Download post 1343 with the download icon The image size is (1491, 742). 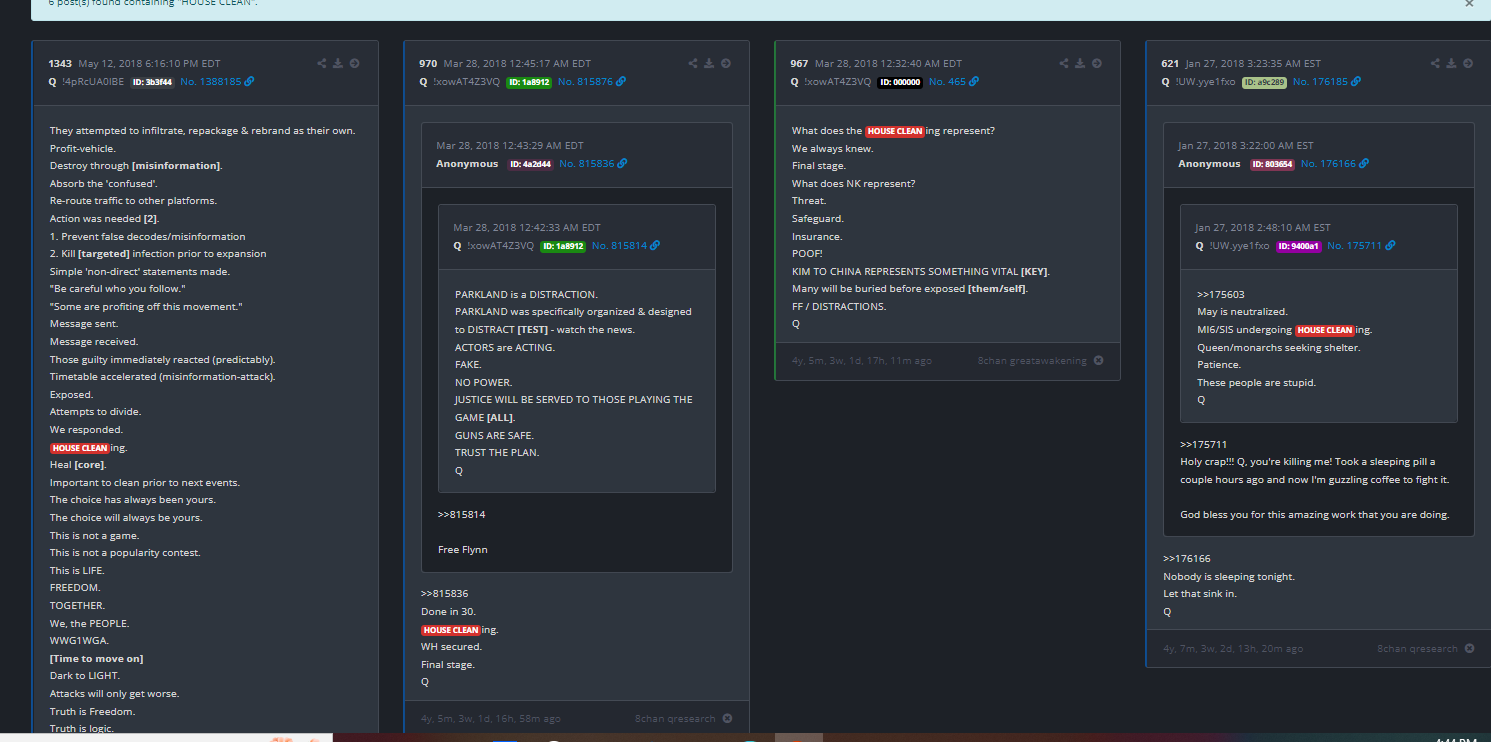[x=338, y=63]
